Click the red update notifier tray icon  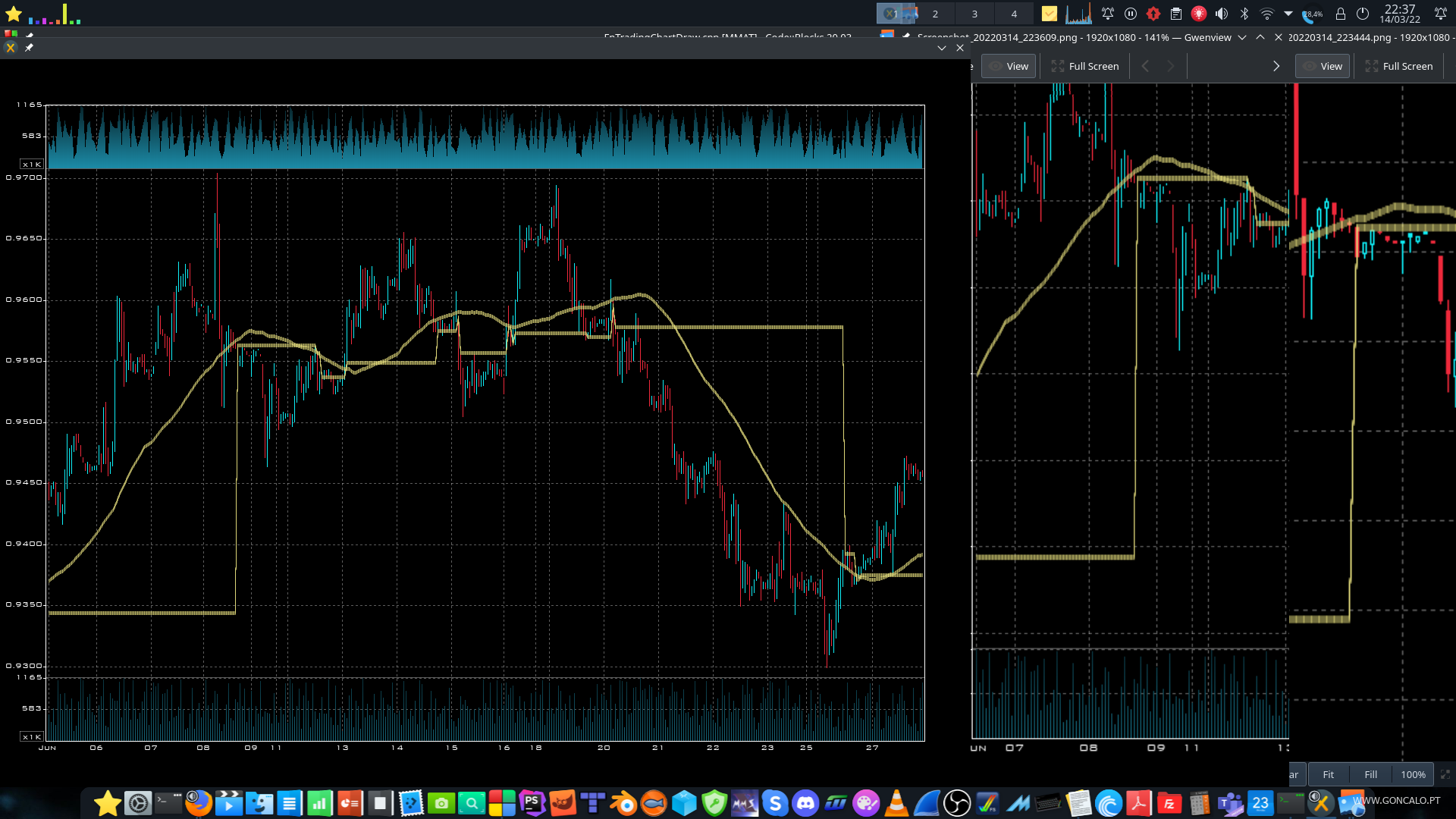[x=1153, y=14]
